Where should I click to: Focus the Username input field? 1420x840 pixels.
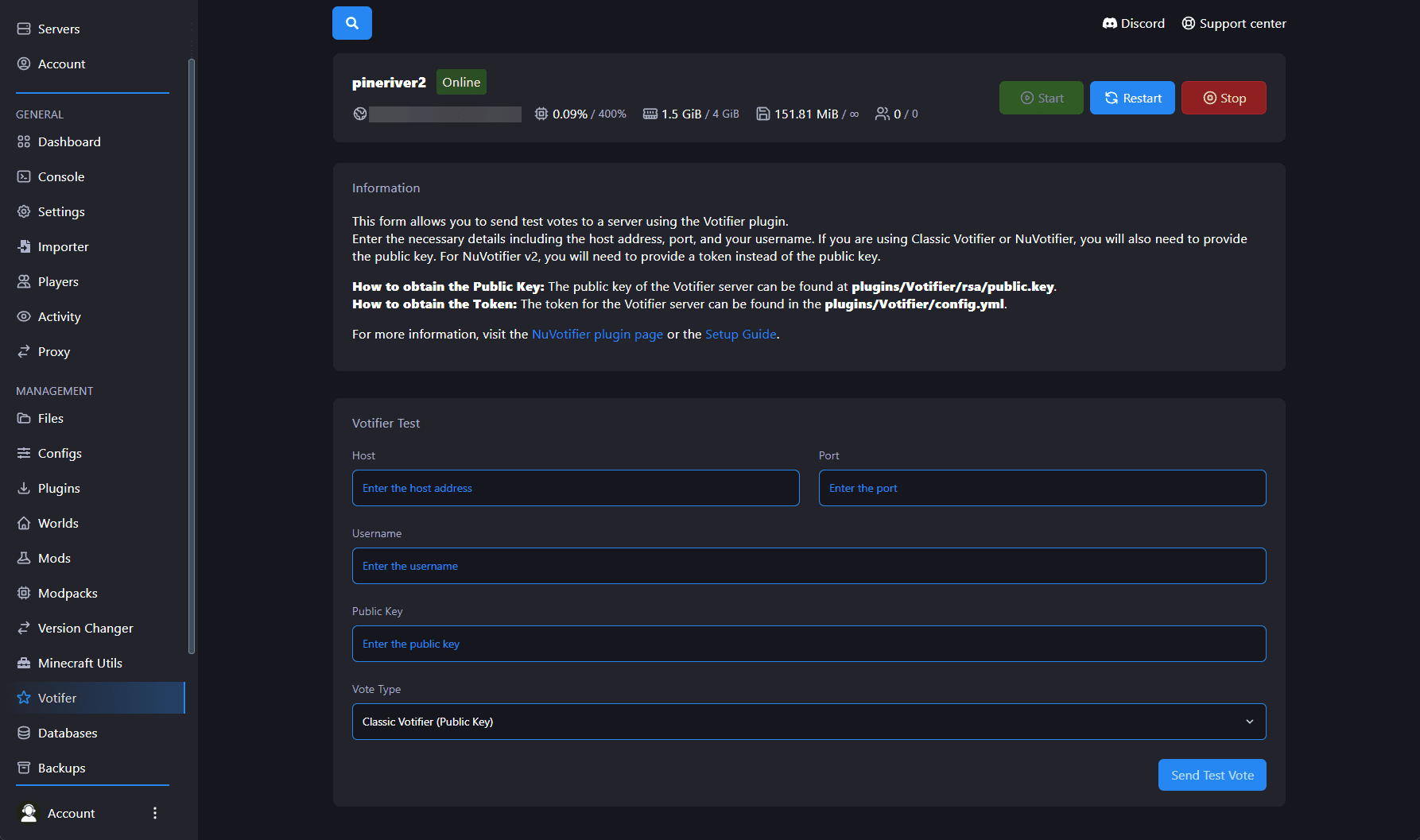809,566
